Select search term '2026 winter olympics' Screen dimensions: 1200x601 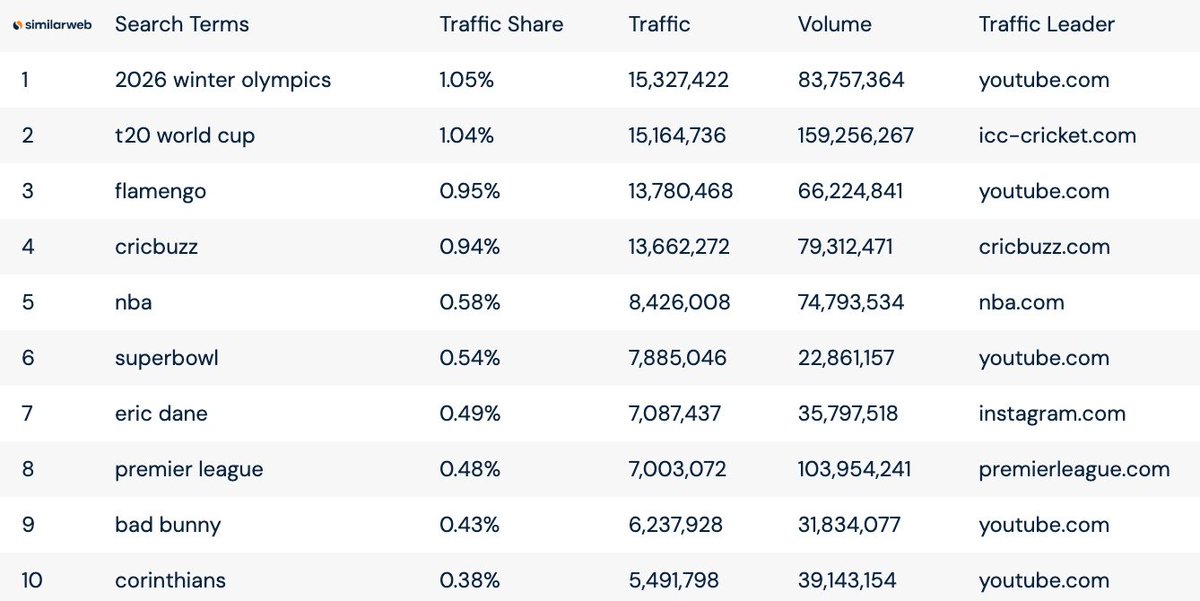point(223,80)
